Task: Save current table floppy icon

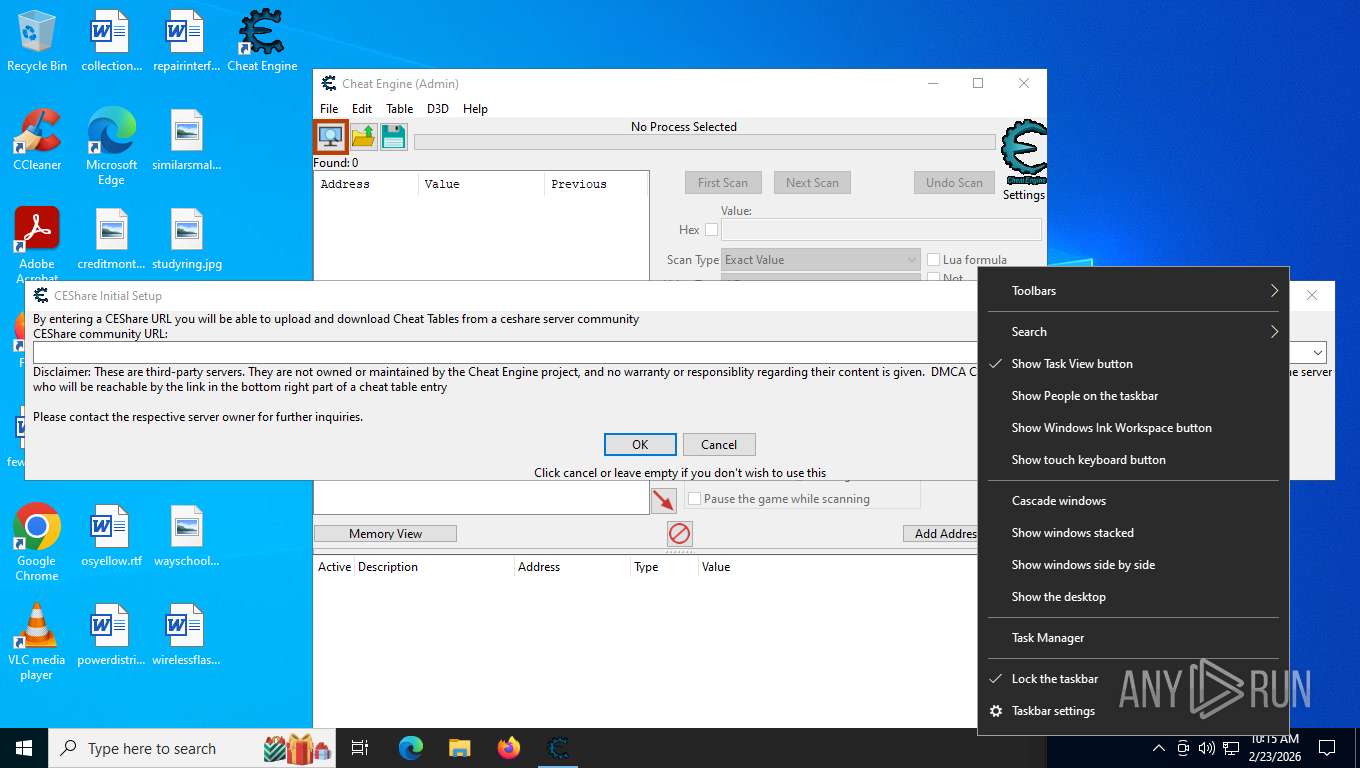Action: pyautogui.click(x=394, y=137)
